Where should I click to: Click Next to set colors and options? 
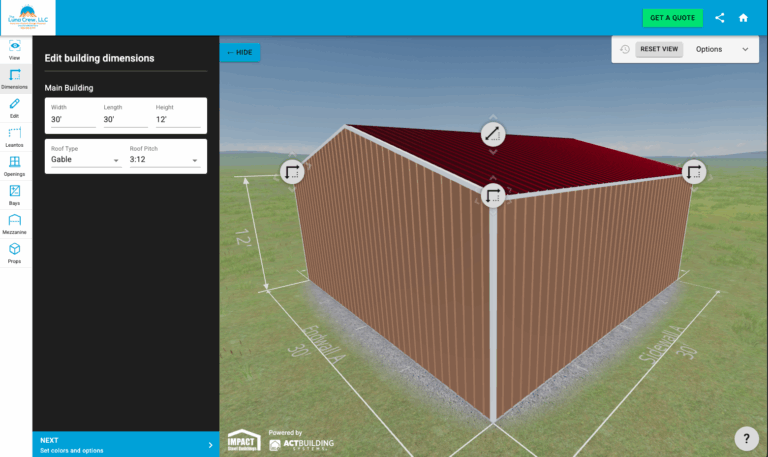(x=126, y=445)
